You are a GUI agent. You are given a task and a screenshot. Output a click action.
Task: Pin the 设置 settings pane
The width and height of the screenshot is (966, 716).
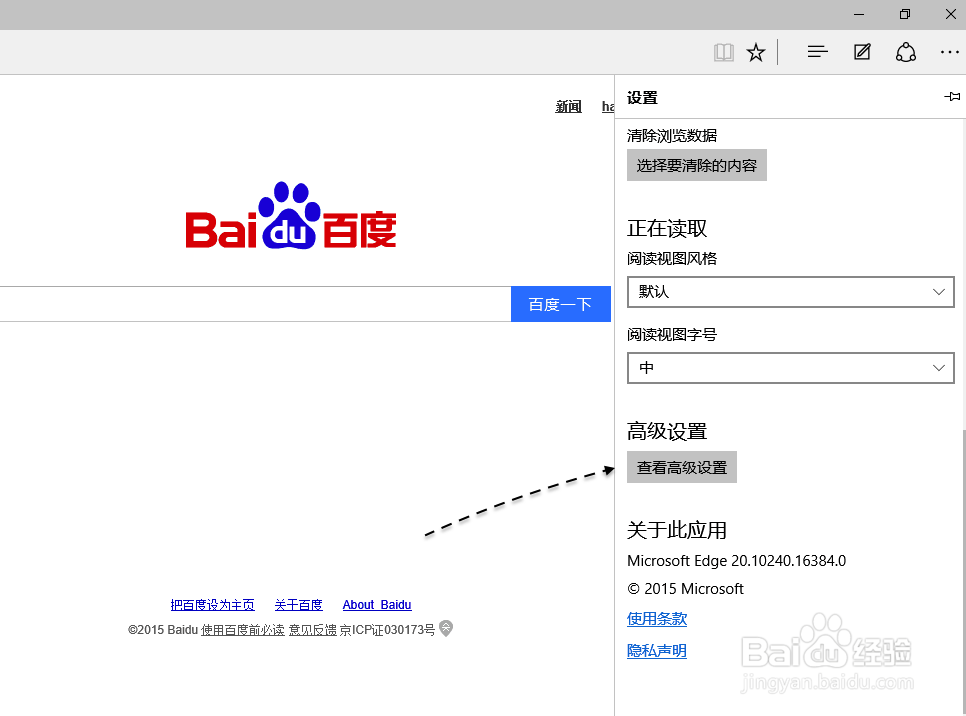952,97
